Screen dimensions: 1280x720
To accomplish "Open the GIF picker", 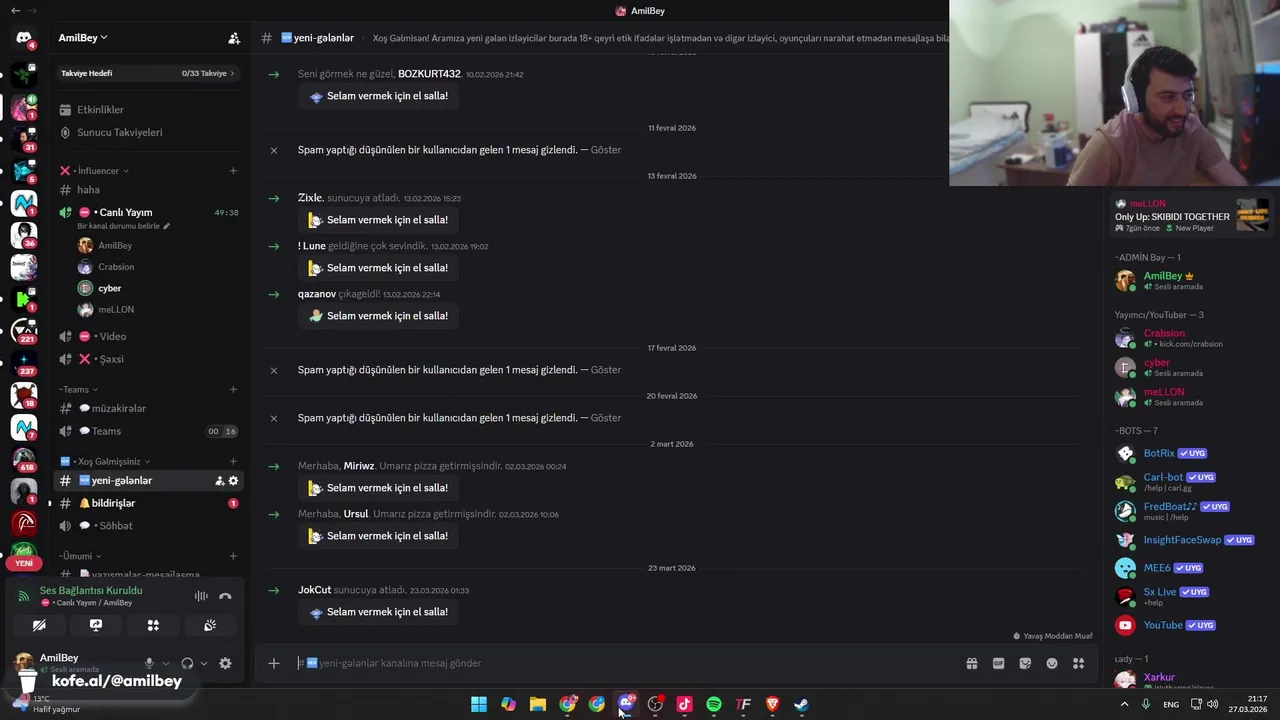I will [x=998, y=663].
